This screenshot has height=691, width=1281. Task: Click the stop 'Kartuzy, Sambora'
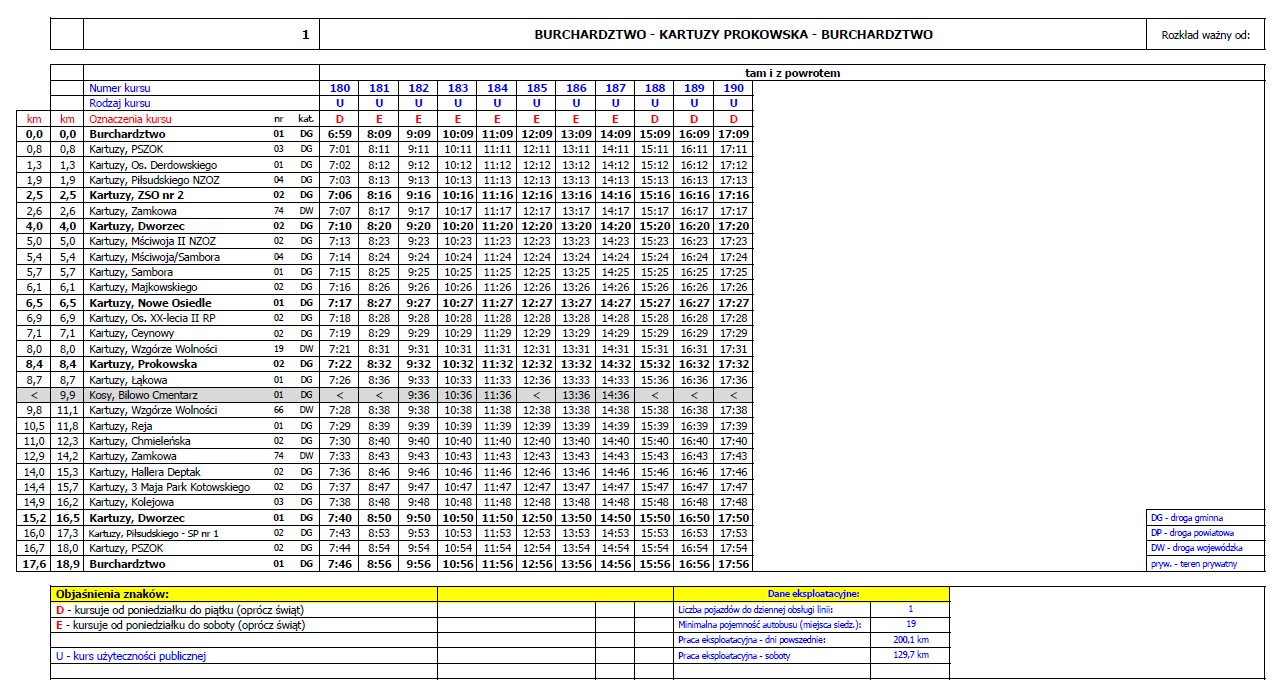point(130,272)
